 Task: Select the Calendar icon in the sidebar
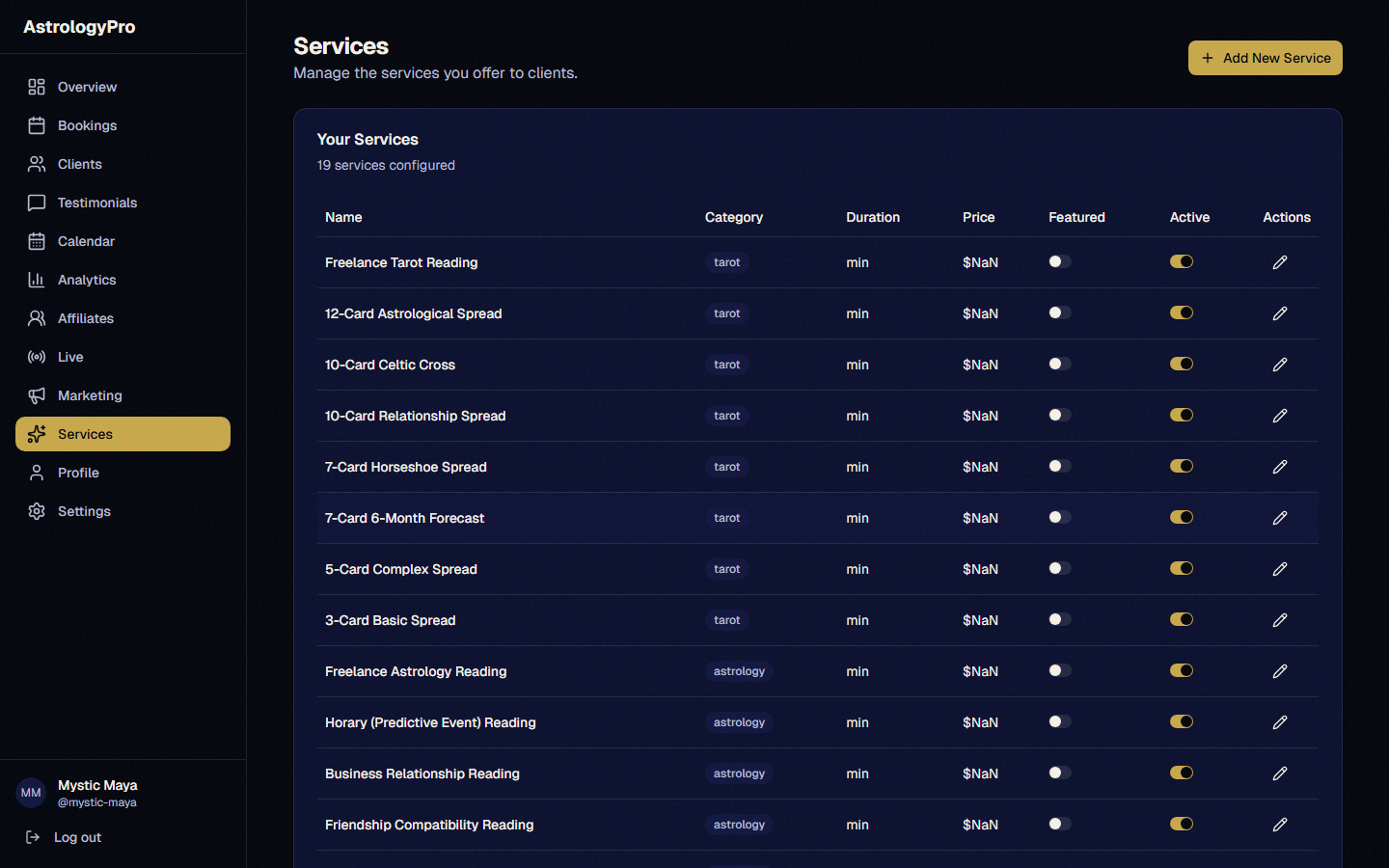[x=37, y=241]
